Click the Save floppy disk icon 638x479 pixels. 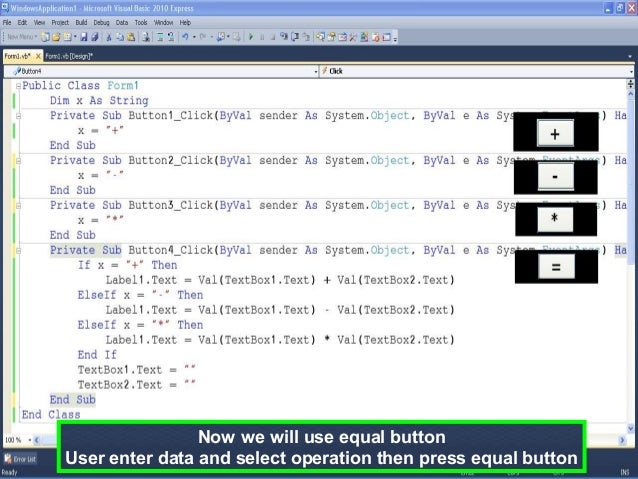[x=83, y=37]
